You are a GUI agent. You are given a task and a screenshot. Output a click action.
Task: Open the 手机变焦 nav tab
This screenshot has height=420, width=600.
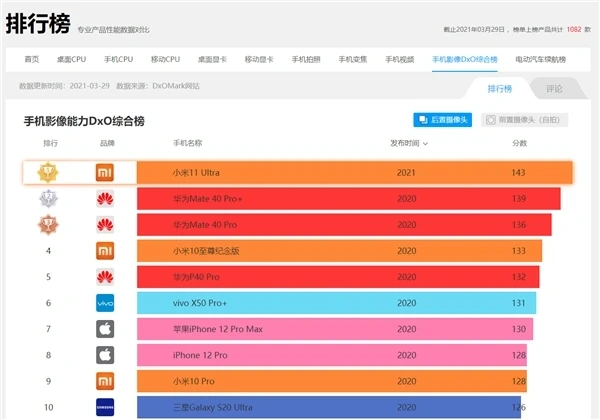coord(353,59)
